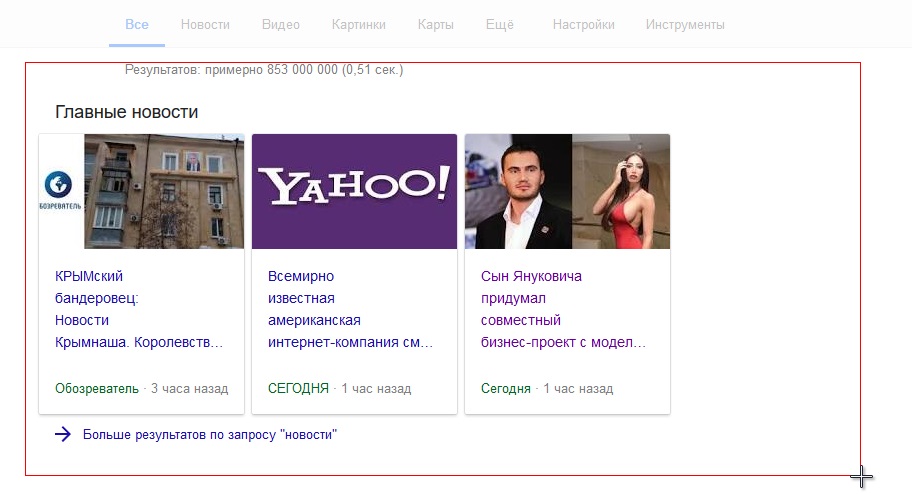The width and height of the screenshot is (912, 494).
Task: Expand the 'Ещё' menu
Action: 499,24
